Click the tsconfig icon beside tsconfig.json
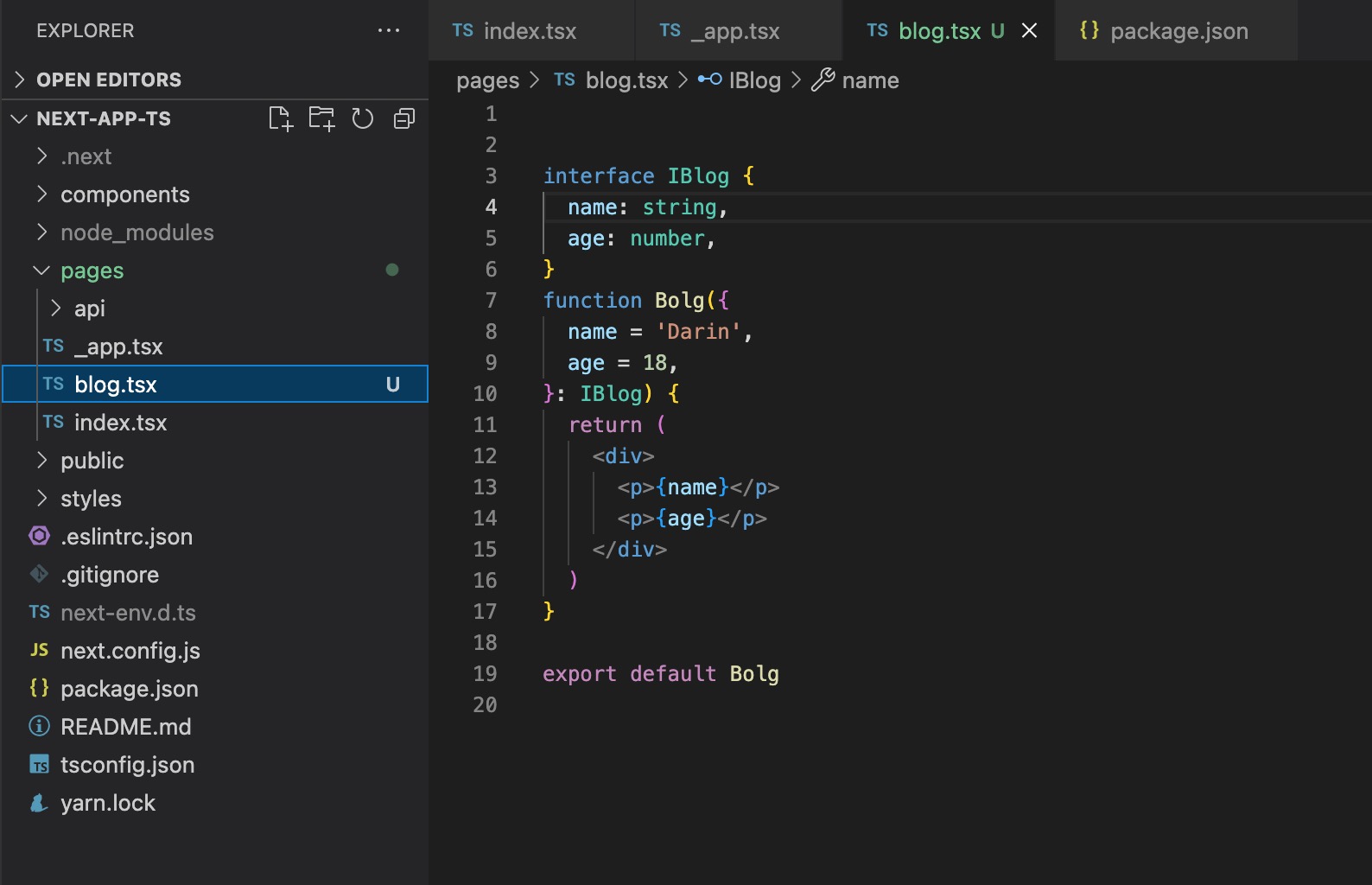This screenshot has height=885, width=1372. point(39,764)
